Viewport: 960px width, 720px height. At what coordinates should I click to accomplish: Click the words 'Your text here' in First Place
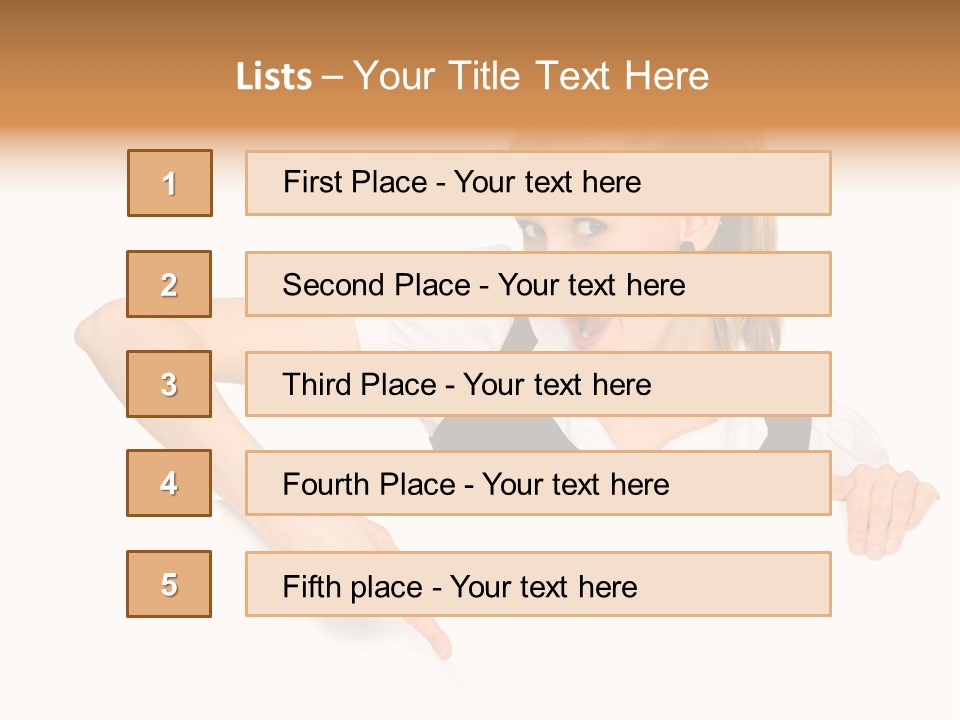(x=547, y=182)
